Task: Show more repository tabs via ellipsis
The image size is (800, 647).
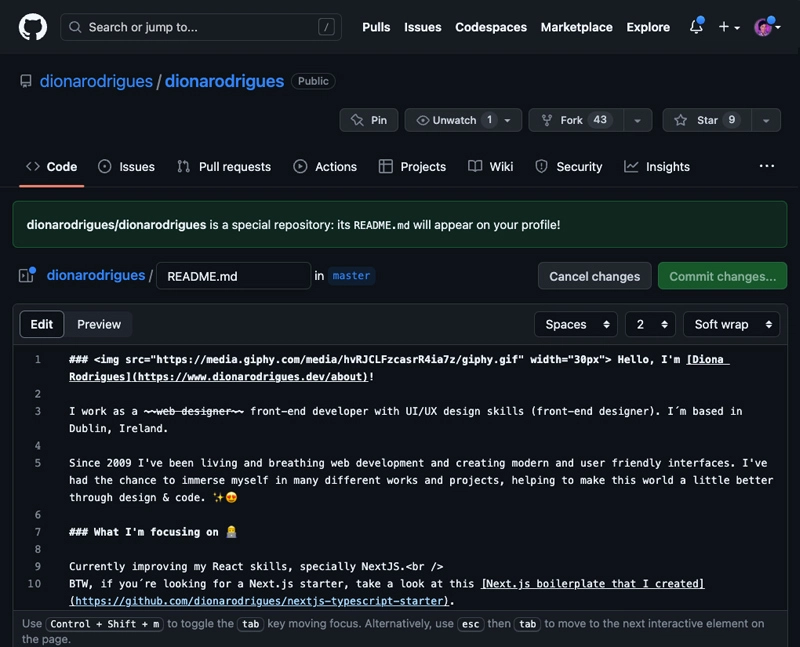Action: (x=766, y=166)
